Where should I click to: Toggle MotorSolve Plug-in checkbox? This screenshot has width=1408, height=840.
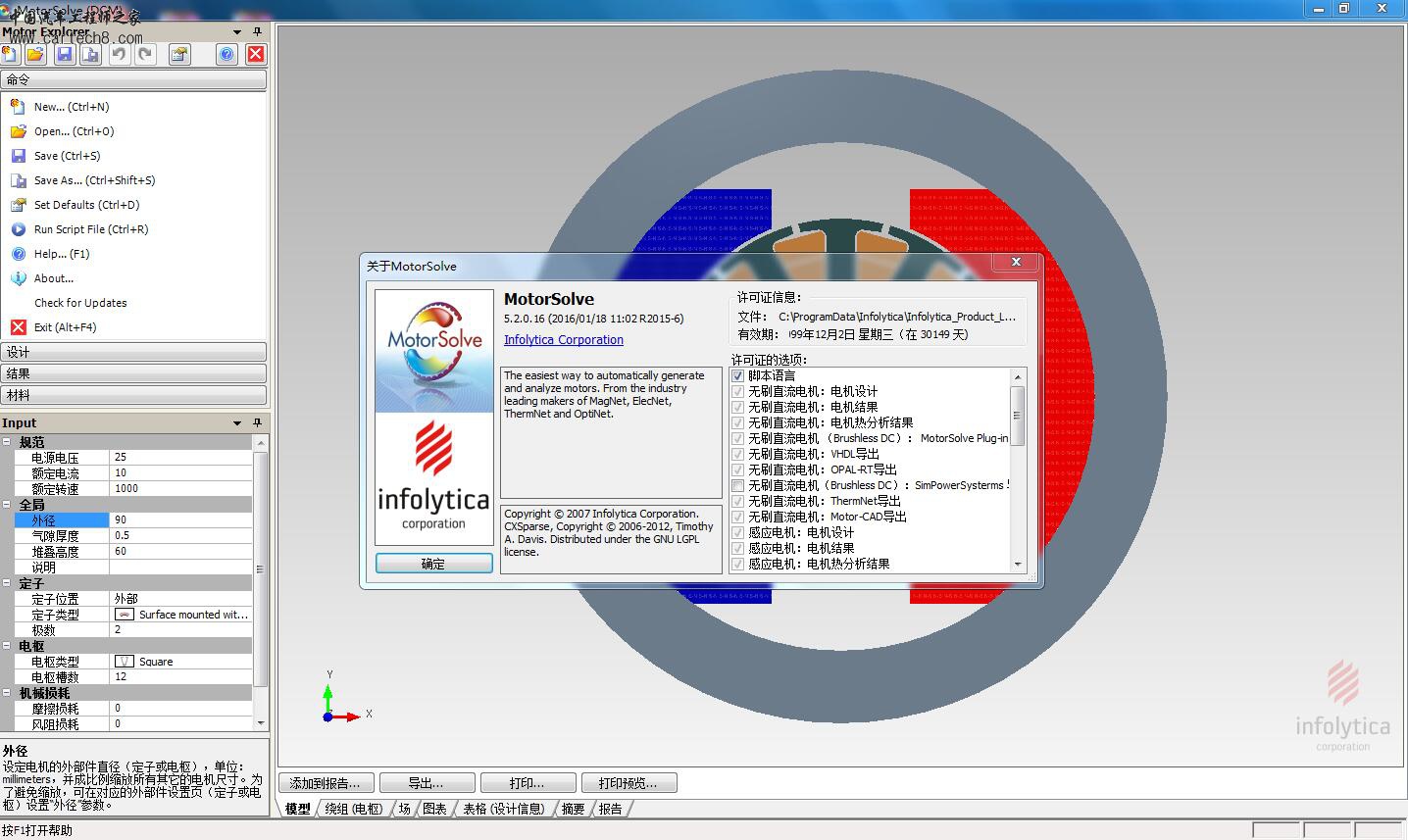[738, 438]
